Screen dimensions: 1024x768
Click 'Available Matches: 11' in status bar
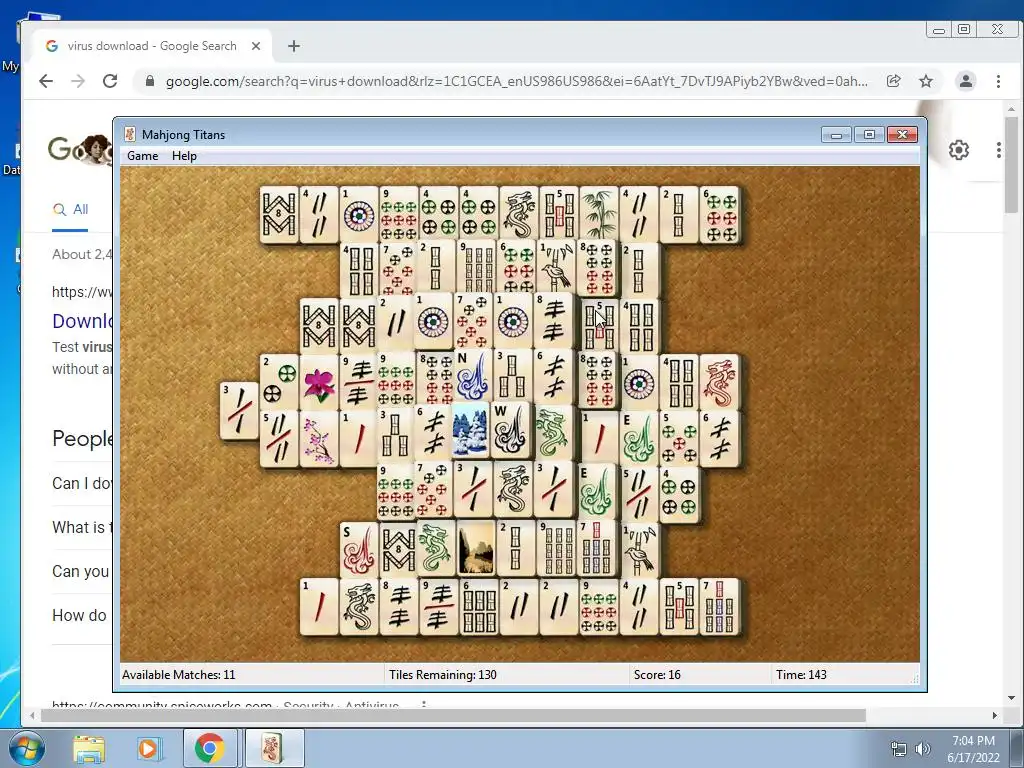coord(178,675)
